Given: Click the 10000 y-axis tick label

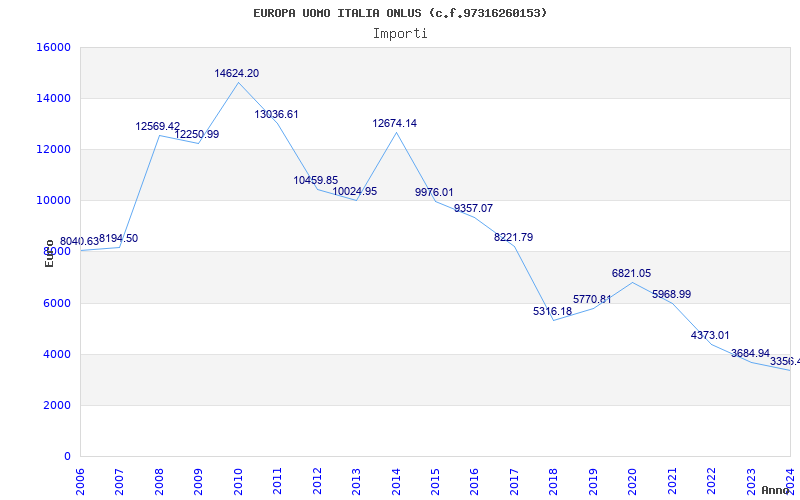Looking at the screenshot, I should pos(53,201).
